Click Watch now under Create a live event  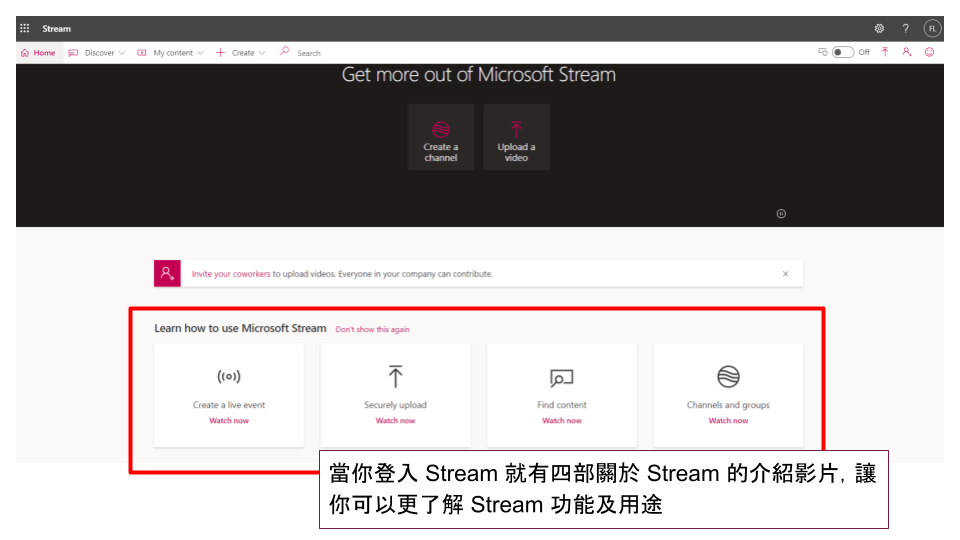point(229,421)
